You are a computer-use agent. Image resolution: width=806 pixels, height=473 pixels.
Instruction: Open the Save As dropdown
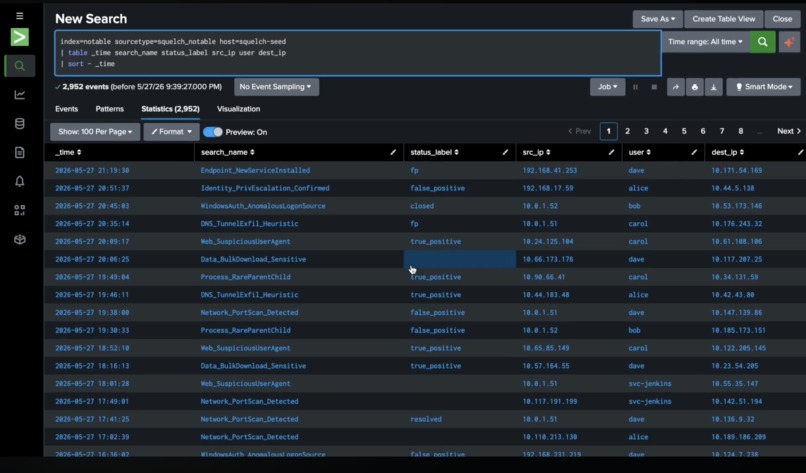(x=657, y=19)
